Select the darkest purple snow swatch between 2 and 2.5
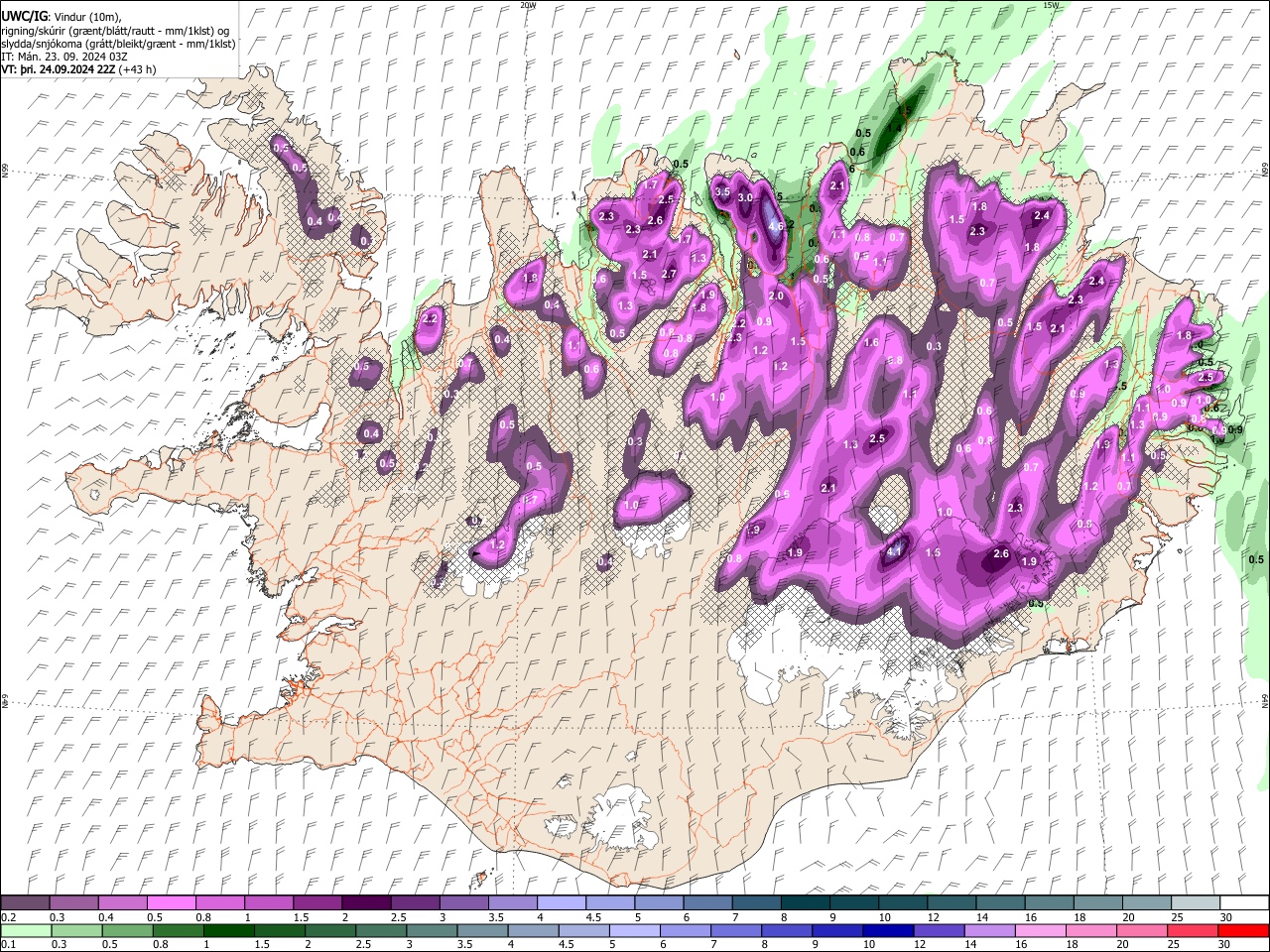The width and height of the screenshot is (1270, 952). [x=366, y=903]
